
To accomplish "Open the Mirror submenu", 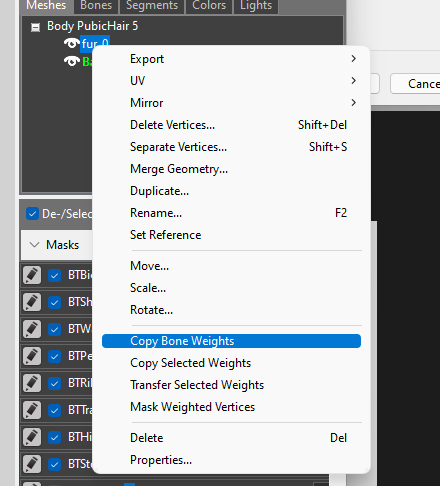I will (231, 103).
